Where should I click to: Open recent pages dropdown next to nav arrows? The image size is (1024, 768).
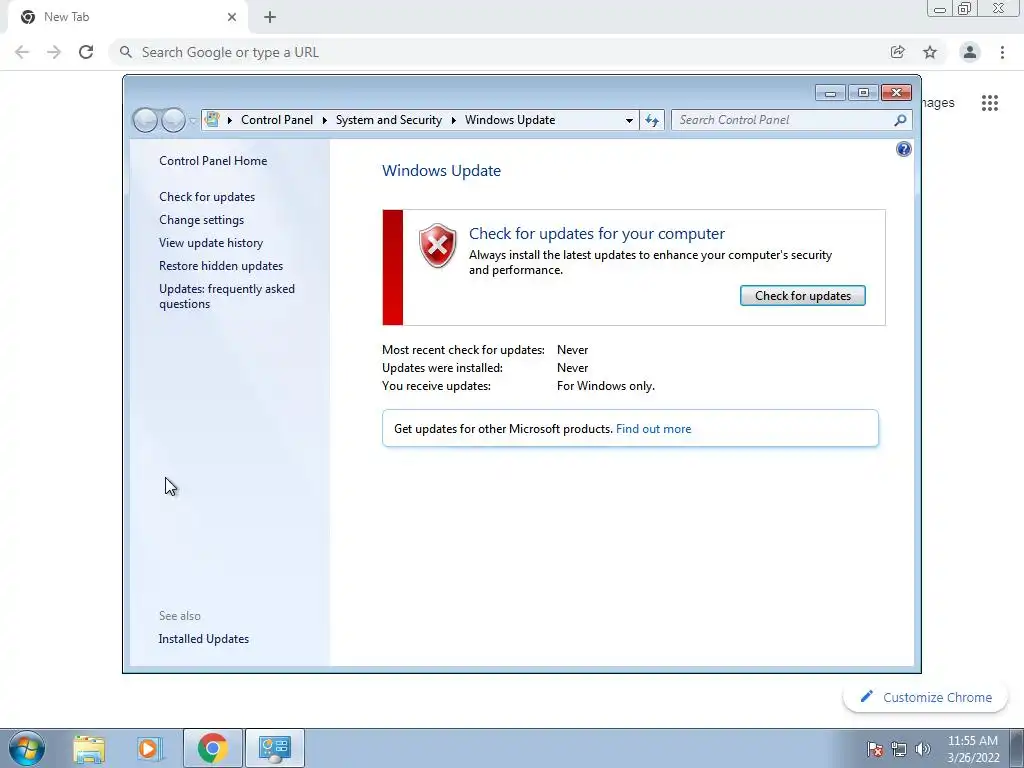pyautogui.click(x=193, y=121)
